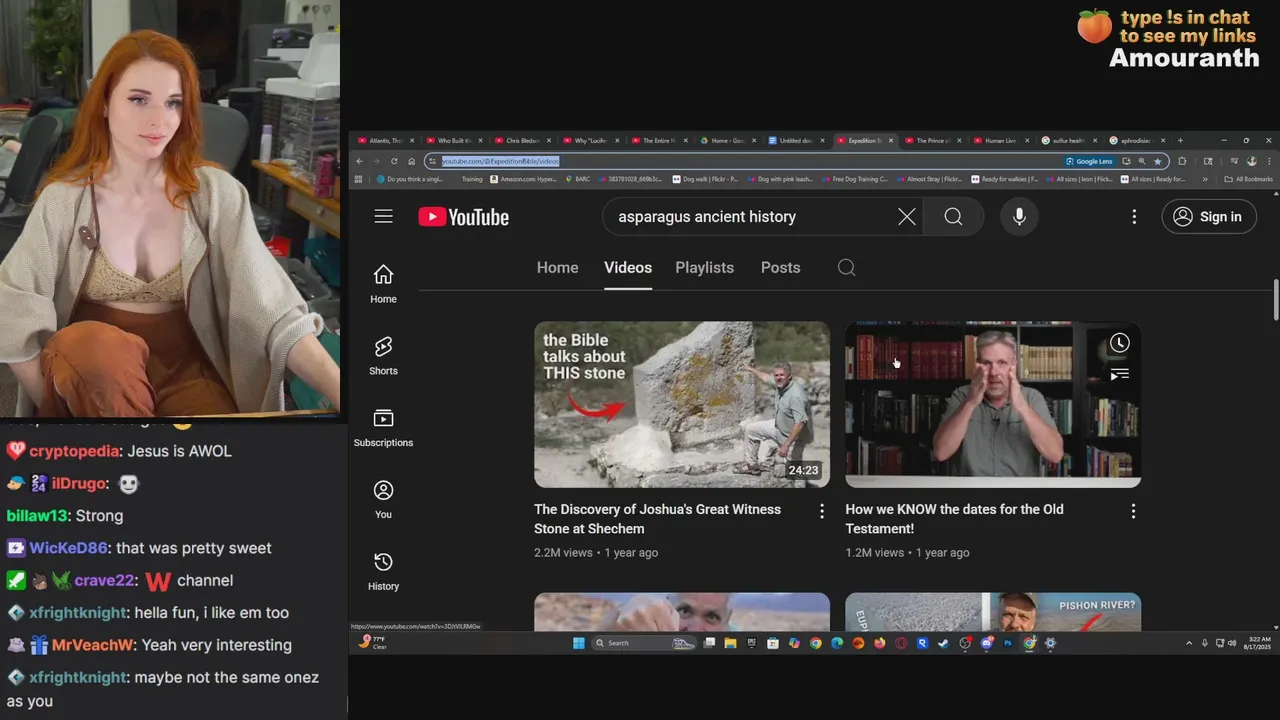Open Home in the YouTube sidebar
This screenshot has width=1280, height=720.
pyautogui.click(x=383, y=284)
